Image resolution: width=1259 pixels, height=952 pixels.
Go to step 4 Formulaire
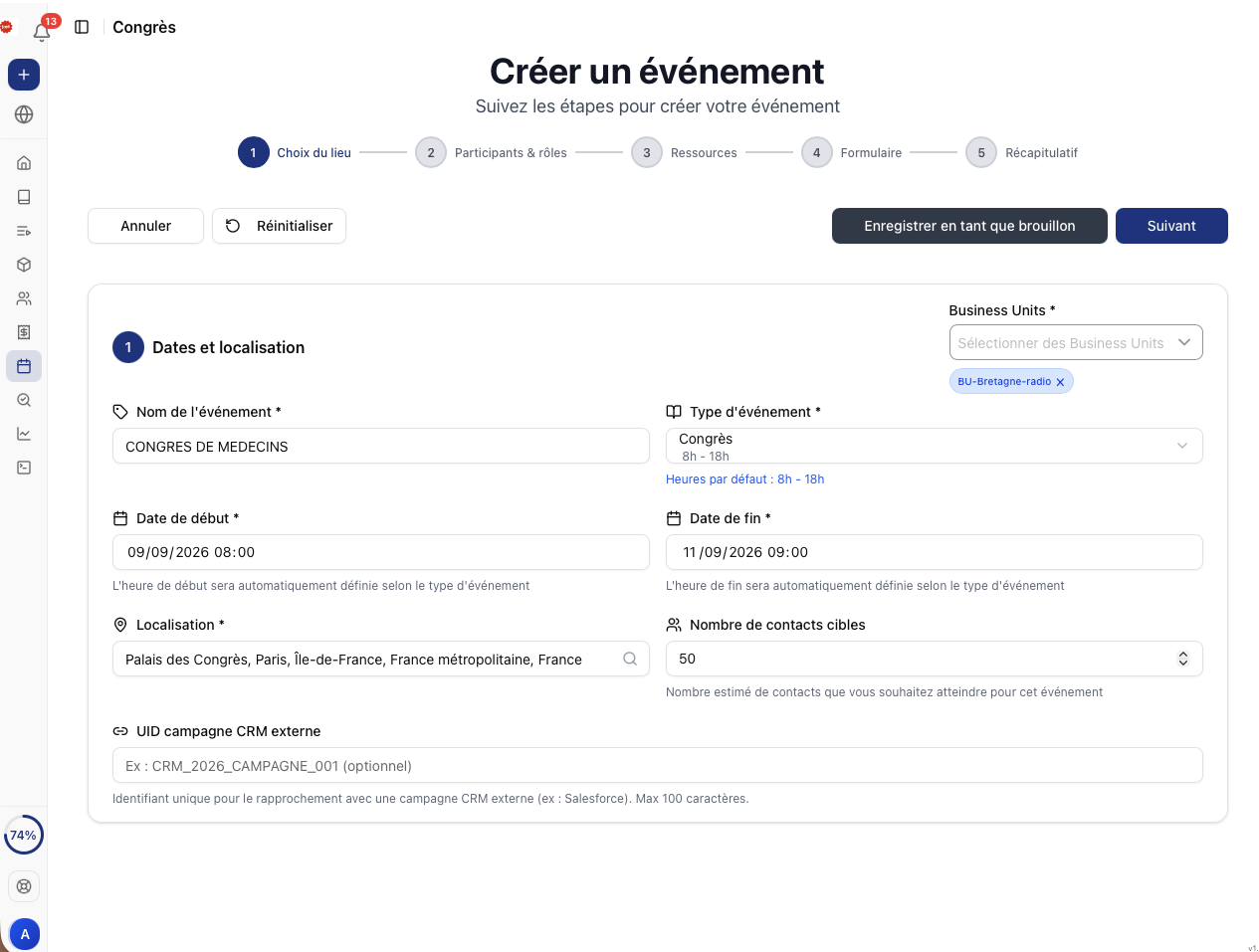coord(852,152)
